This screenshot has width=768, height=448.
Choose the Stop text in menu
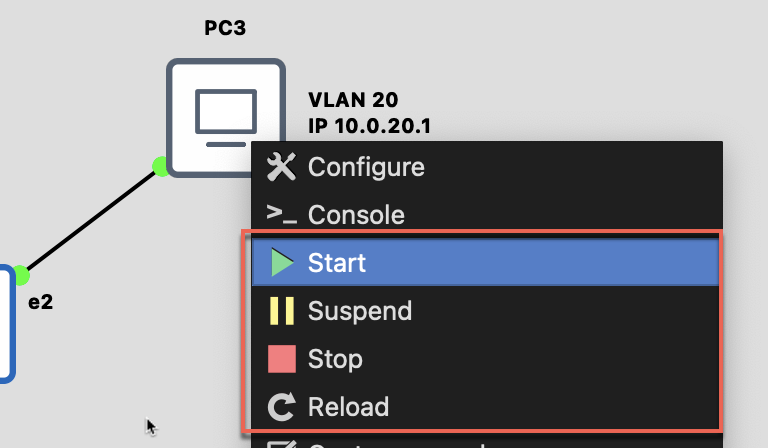335,359
